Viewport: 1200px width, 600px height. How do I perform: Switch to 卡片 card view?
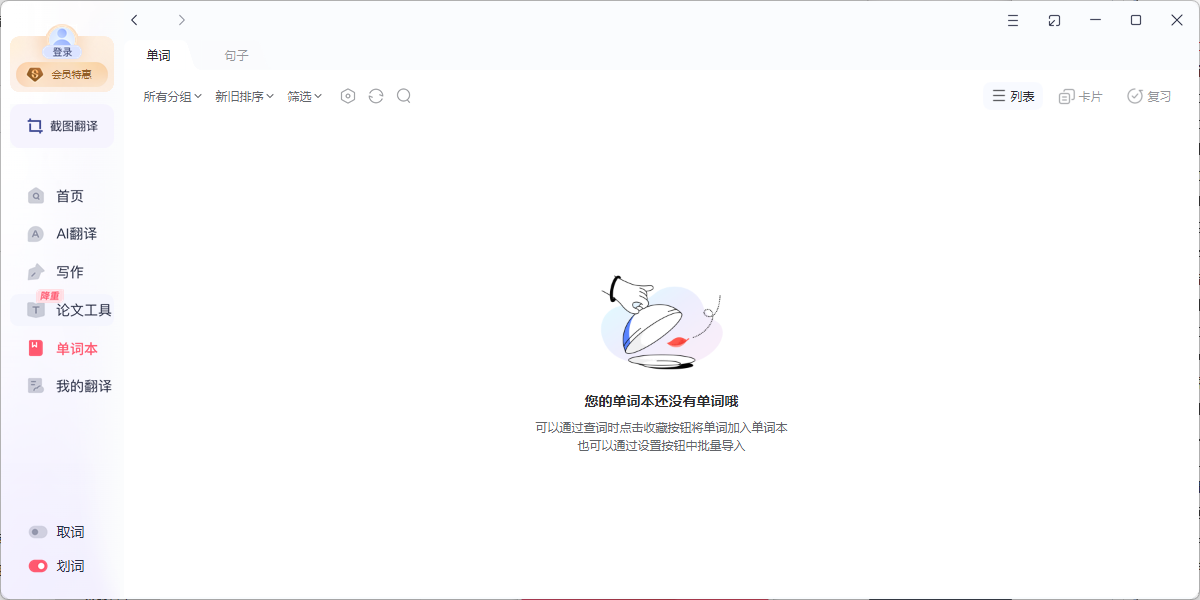(1081, 96)
